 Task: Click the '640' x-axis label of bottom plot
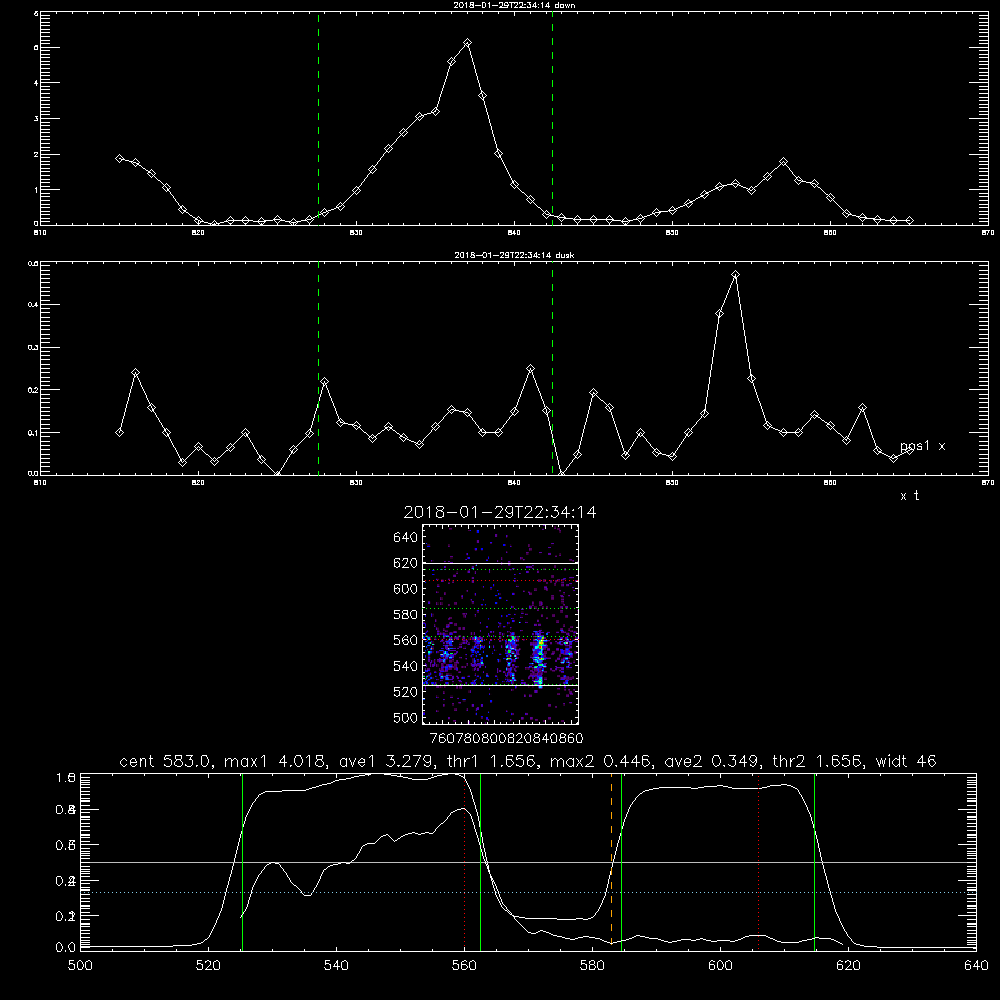(976, 966)
